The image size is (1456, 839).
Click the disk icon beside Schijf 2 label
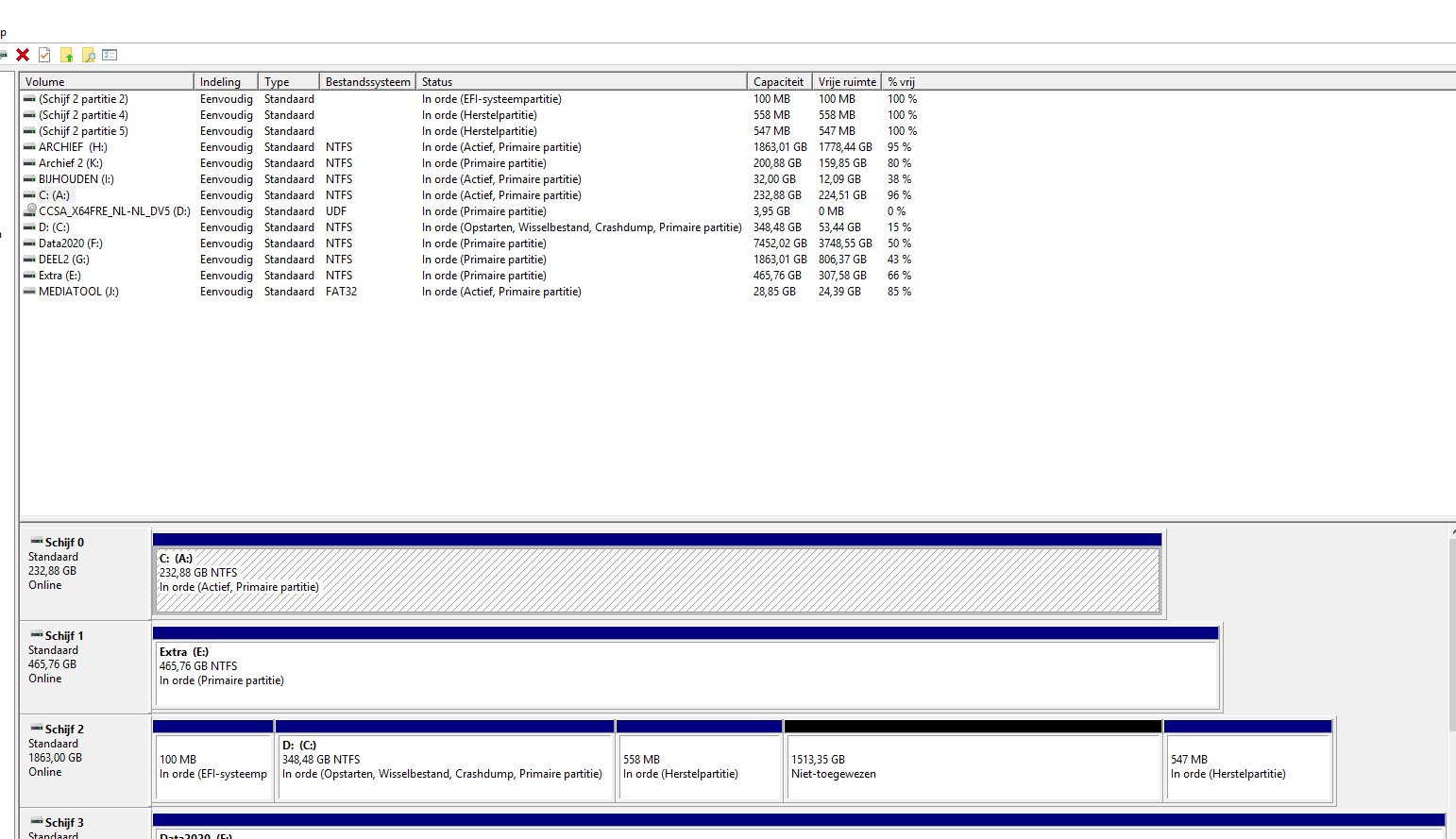pos(37,729)
